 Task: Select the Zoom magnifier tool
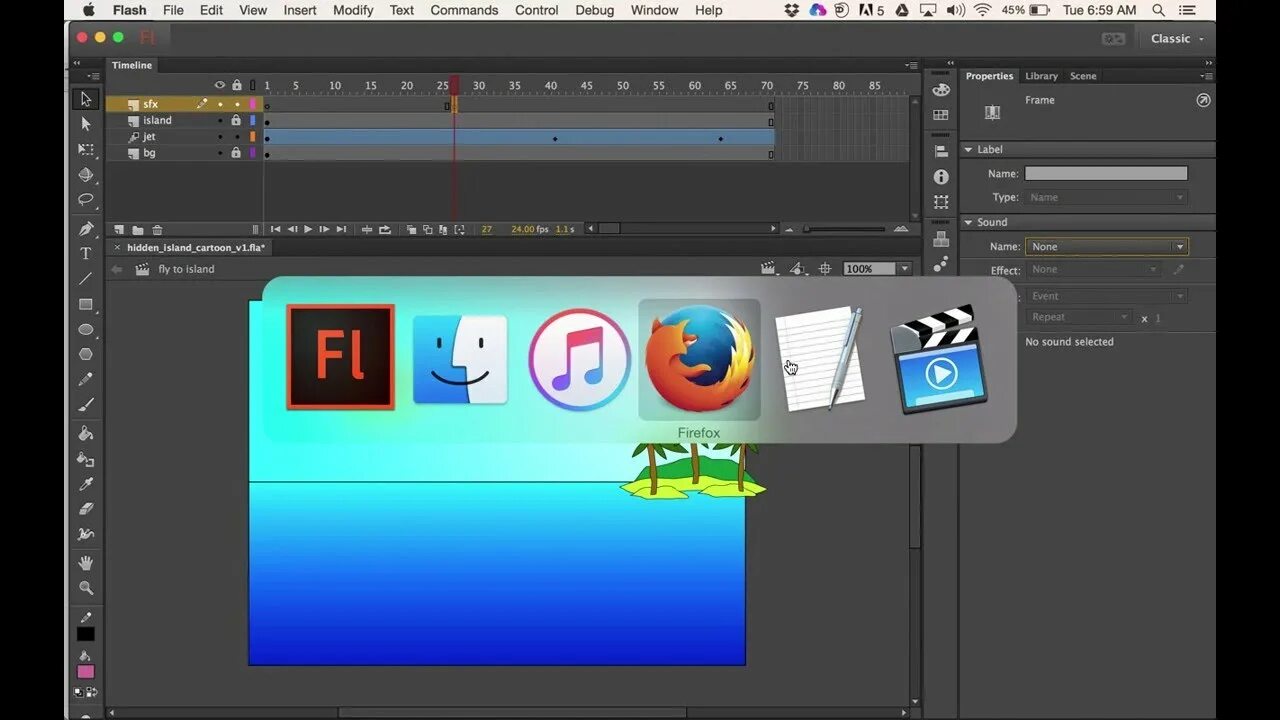point(86,588)
